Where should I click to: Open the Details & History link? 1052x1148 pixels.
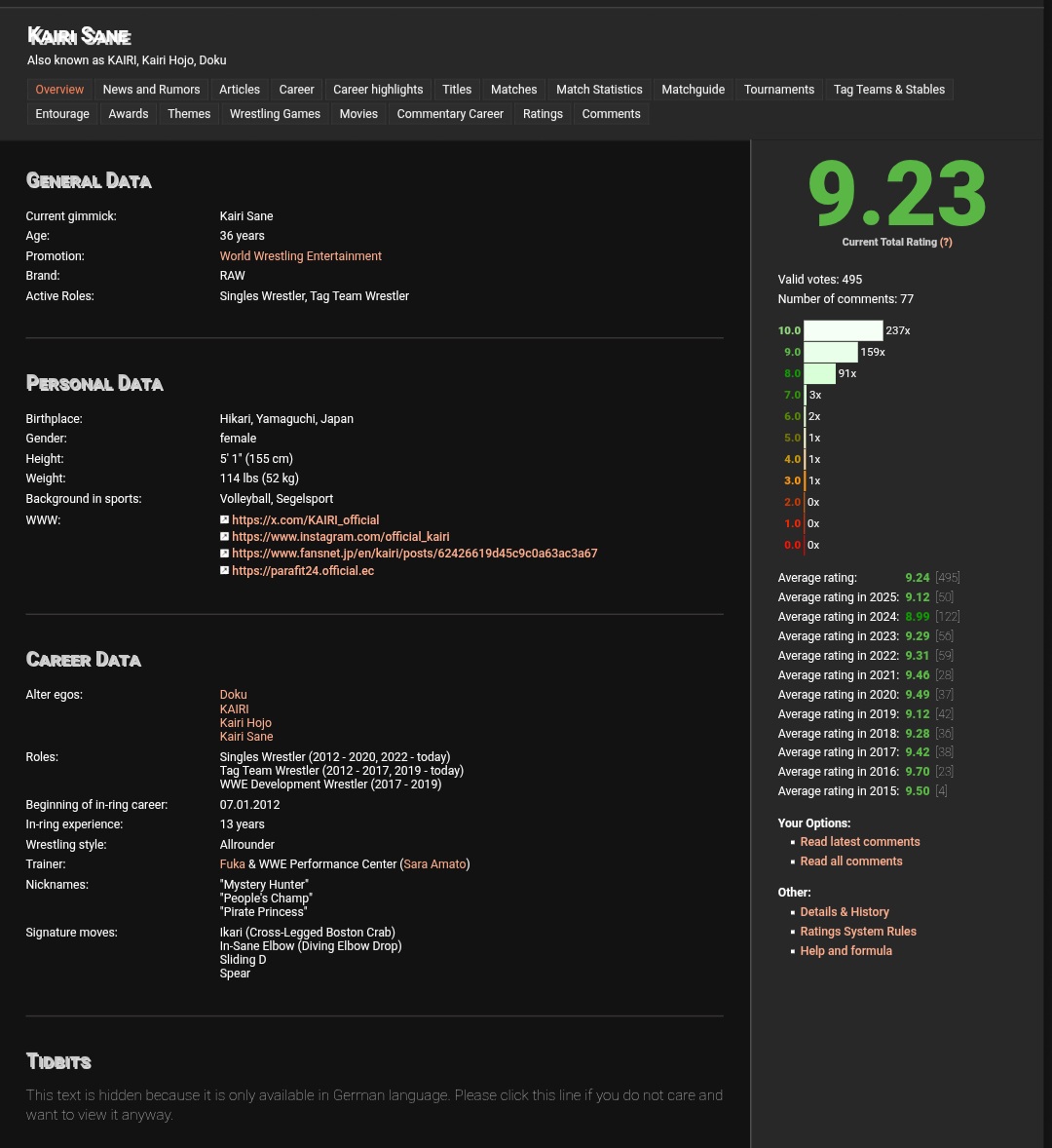(x=844, y=912)
